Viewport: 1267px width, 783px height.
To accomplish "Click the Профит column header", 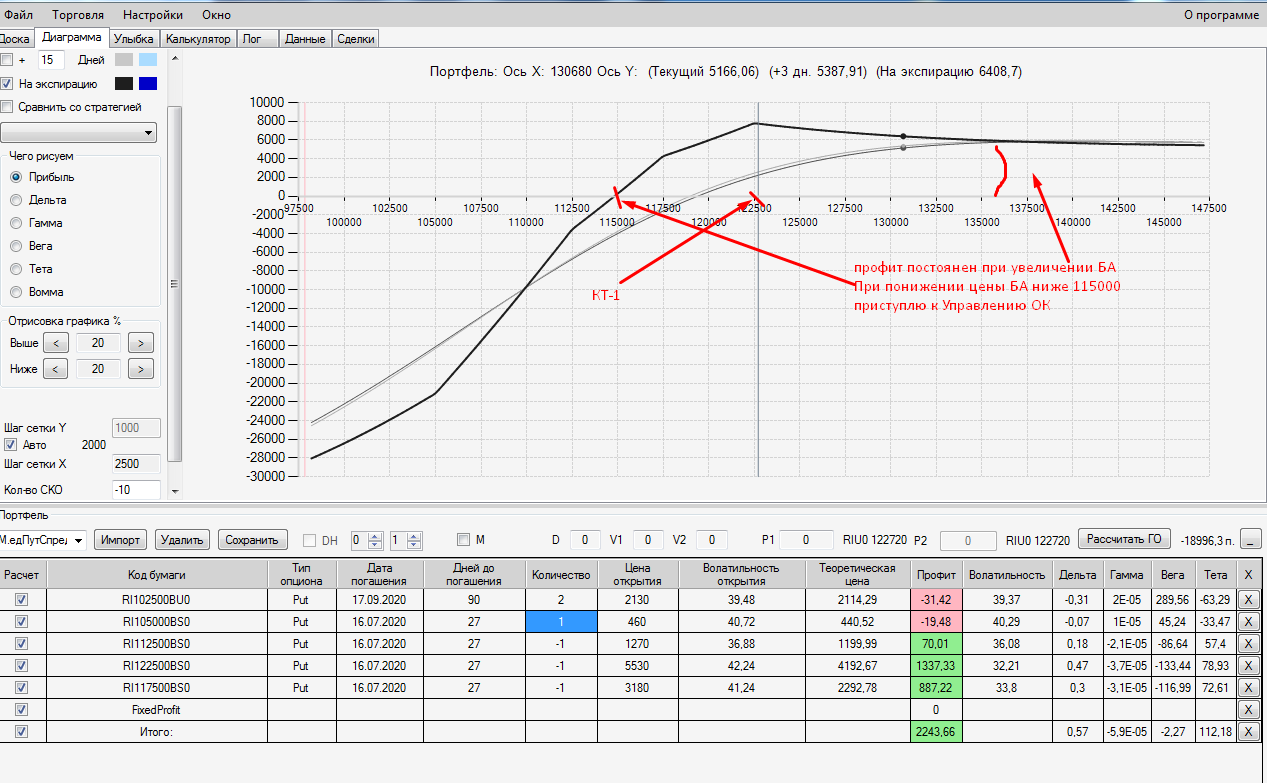I will point(936,574).
